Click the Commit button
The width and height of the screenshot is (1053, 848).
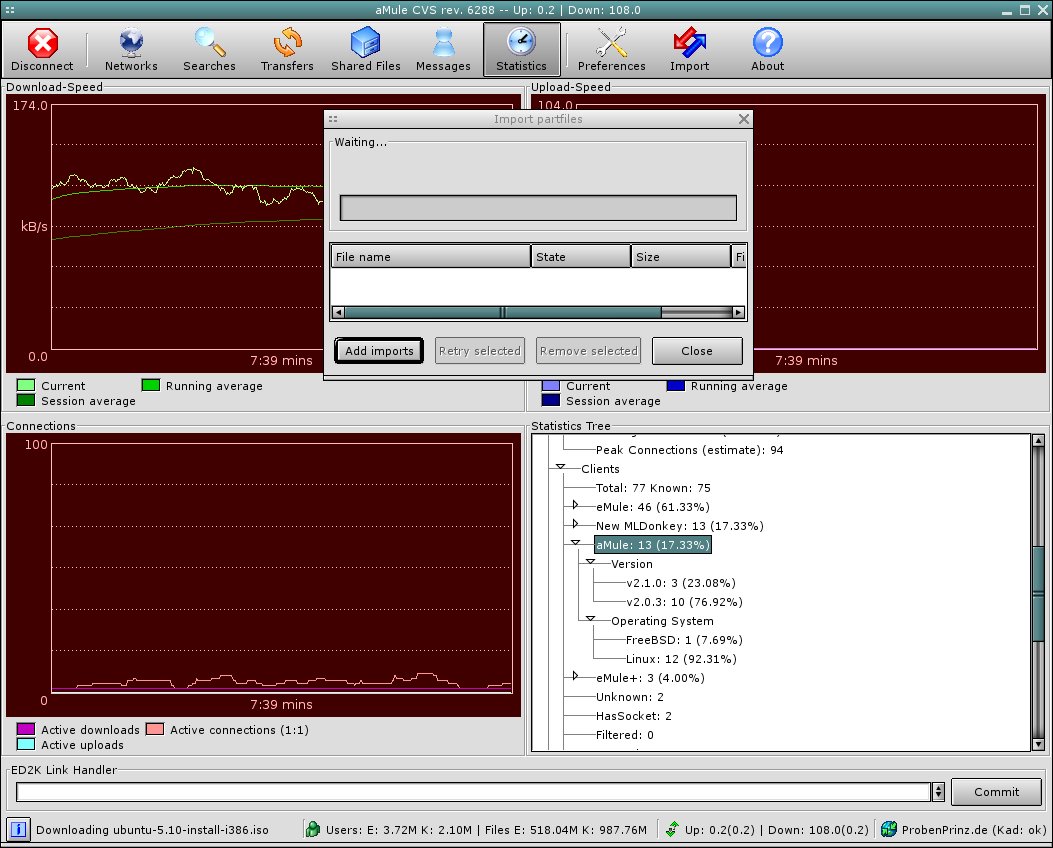click(997, 792)
